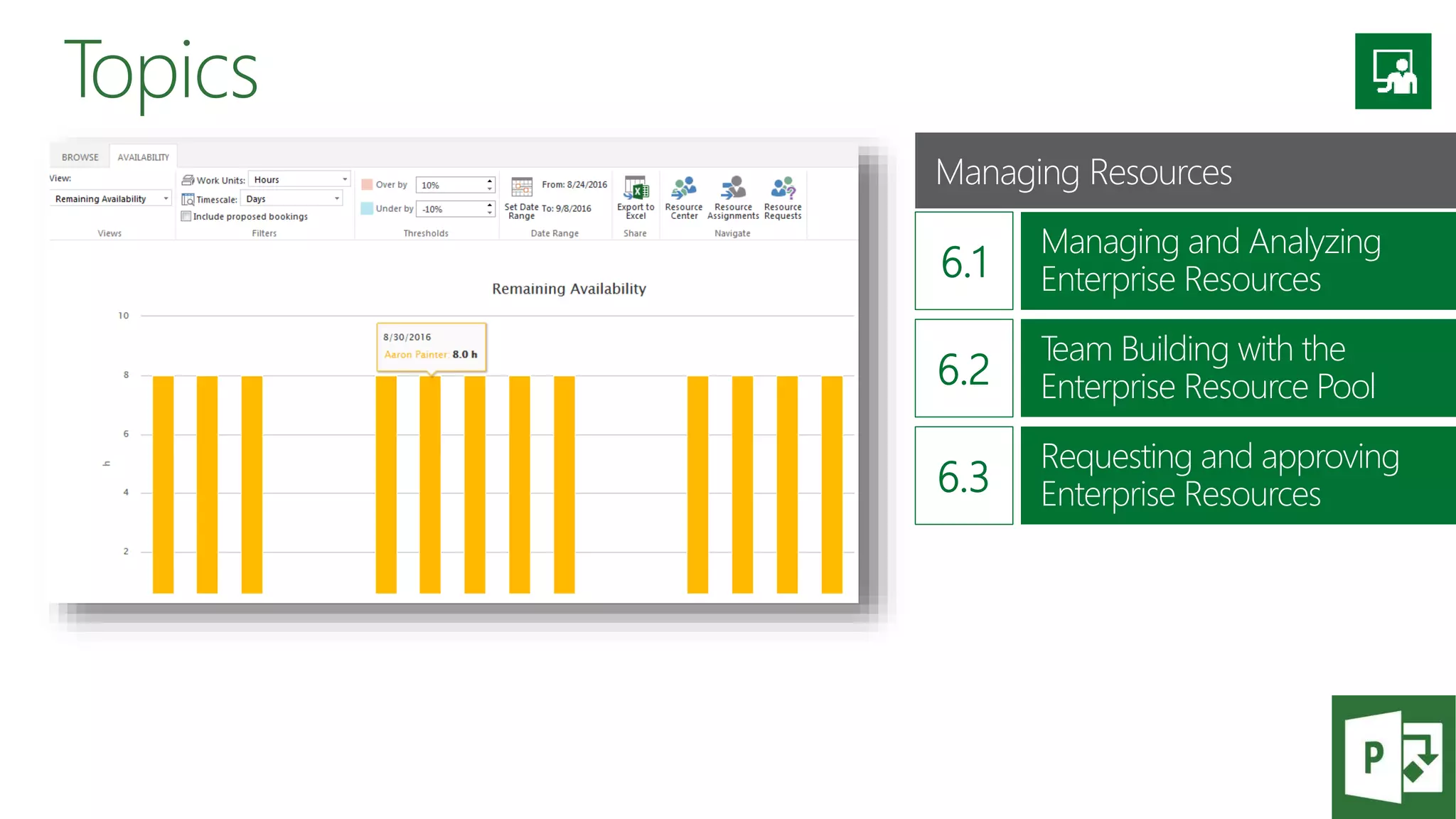Click the 6.3 topic number tile
The width and height of the screenshot is (1456, 819).
(x=964, y=476)
